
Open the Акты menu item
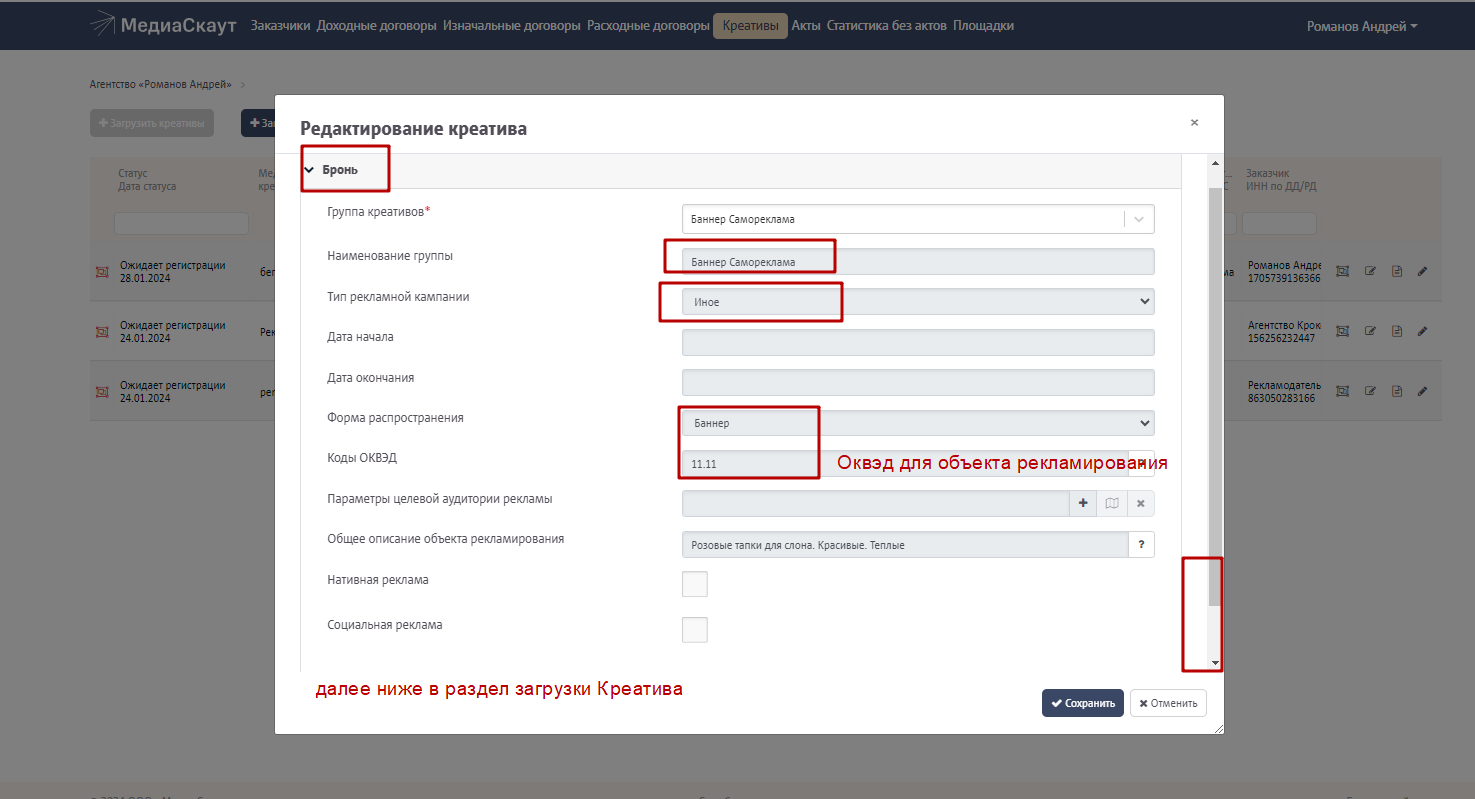[x=806, y=26]
